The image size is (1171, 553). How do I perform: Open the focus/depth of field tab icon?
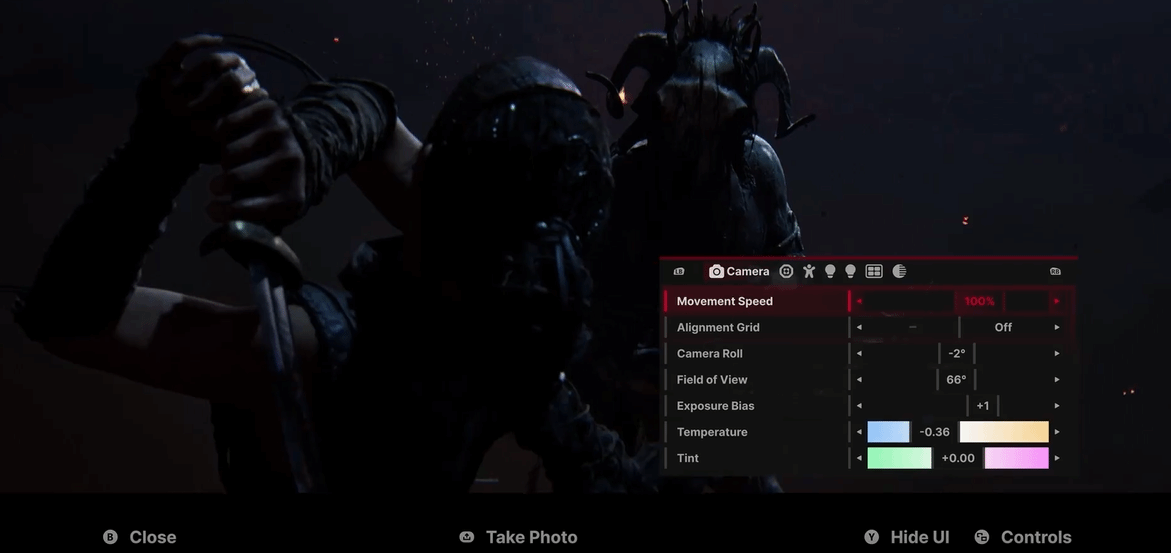coord(786,271)
